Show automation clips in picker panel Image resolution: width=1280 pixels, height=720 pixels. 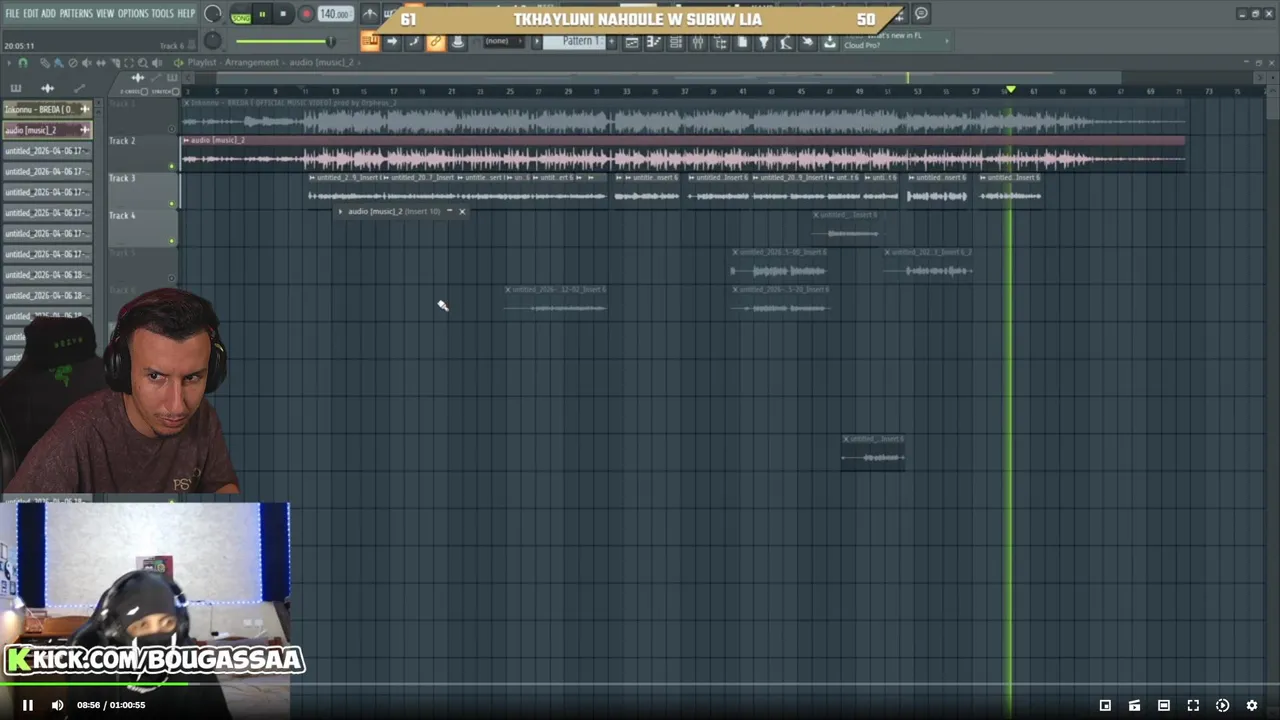[79, 88]
